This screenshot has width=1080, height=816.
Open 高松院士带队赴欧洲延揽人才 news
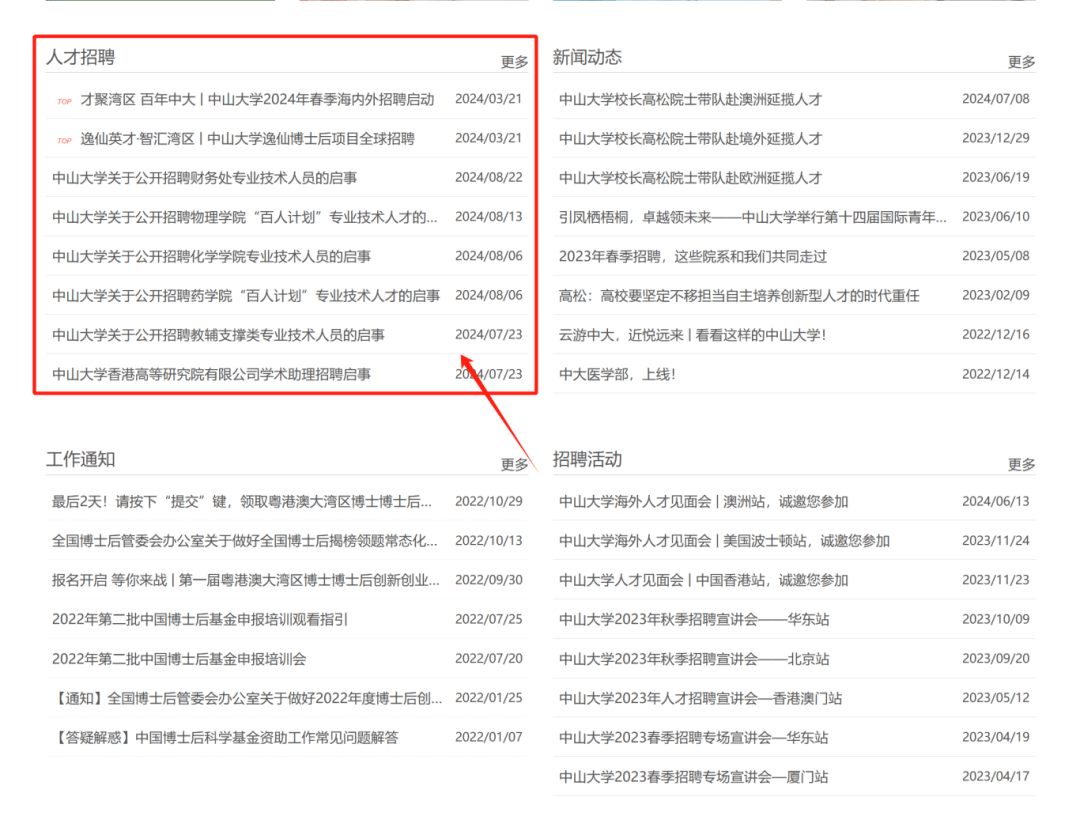[x=690, y=178]
